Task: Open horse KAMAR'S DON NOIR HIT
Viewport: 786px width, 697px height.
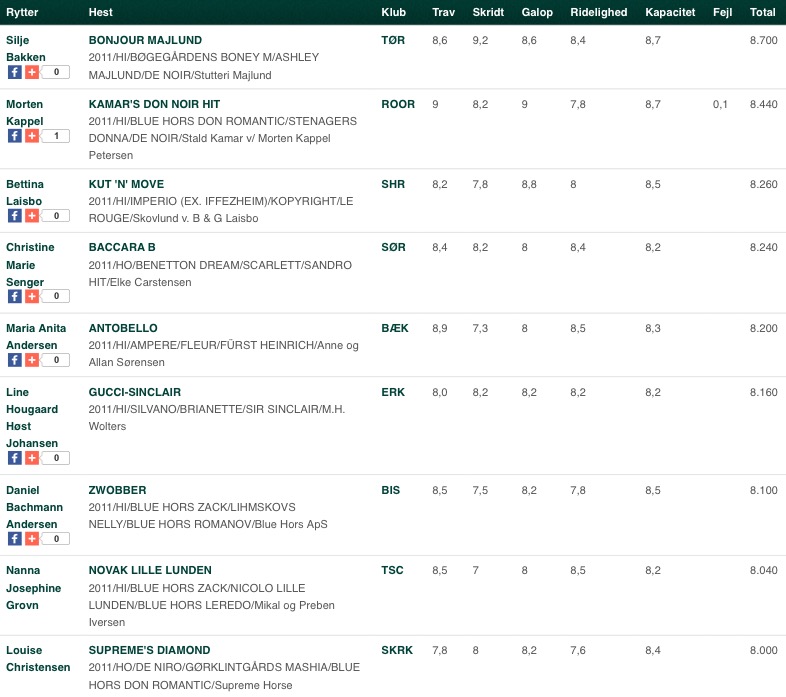Action: click(154, 104)
